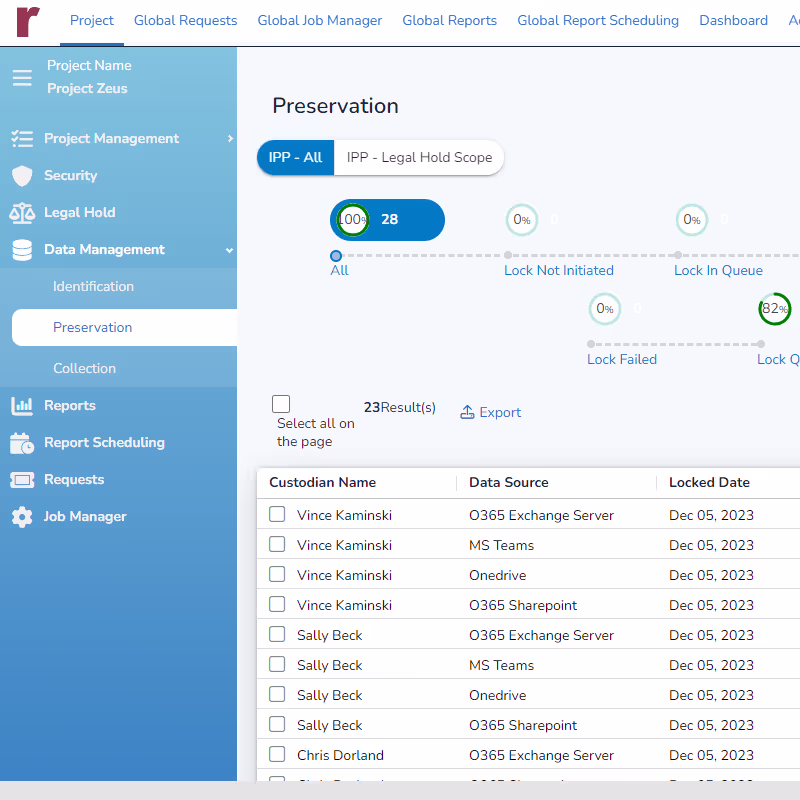
Task: Select Preservation in the sidebar
Action: point(124,328)
